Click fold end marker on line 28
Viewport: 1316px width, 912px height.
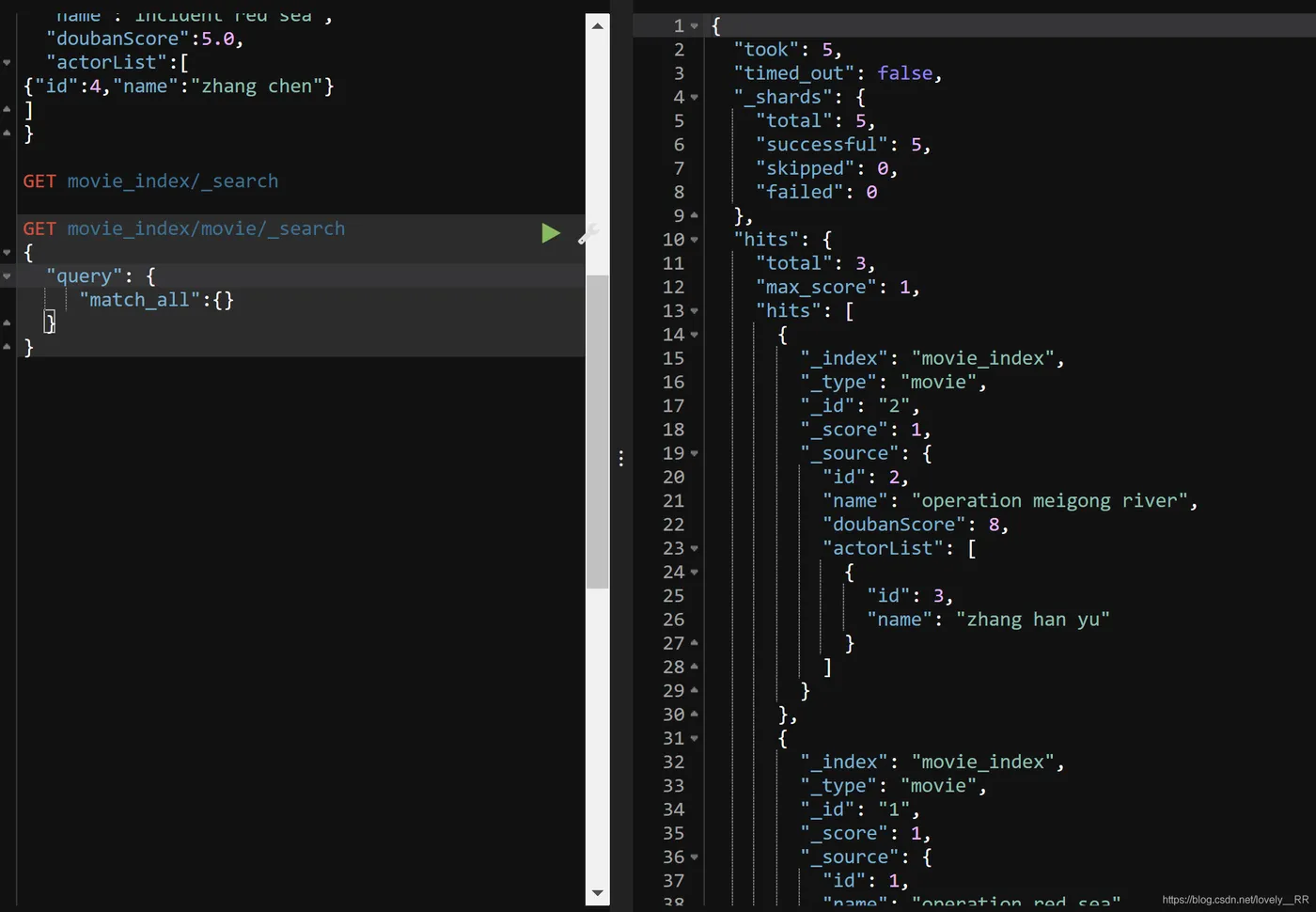point(695,667)
